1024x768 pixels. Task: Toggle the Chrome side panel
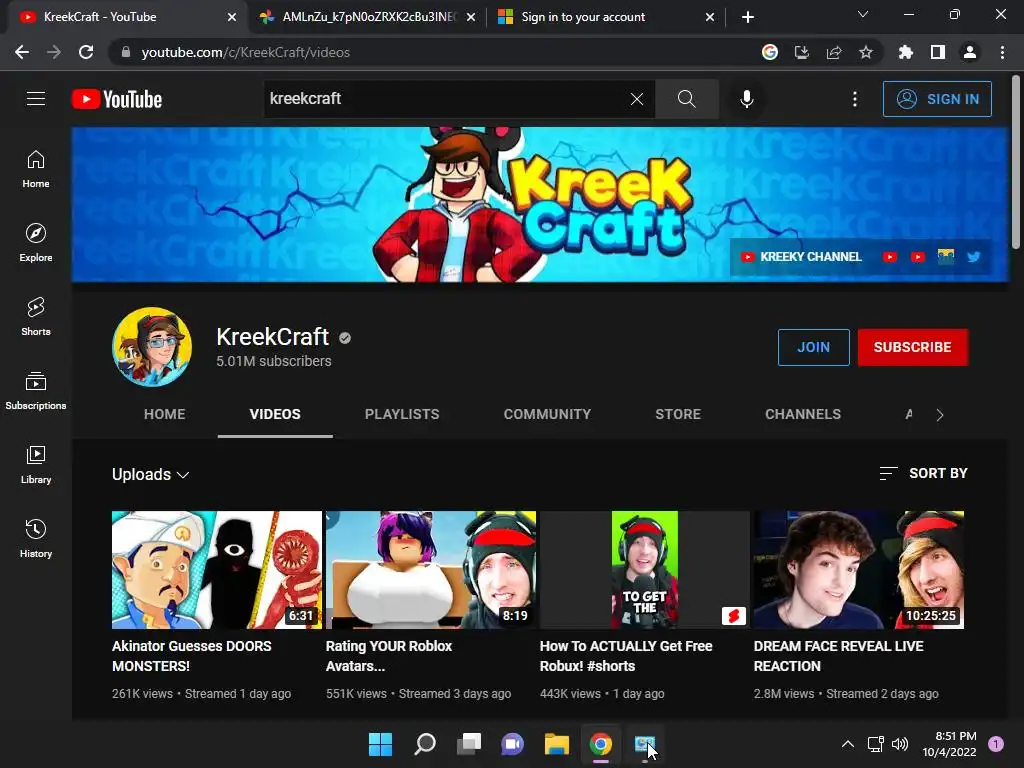[938, 52]
